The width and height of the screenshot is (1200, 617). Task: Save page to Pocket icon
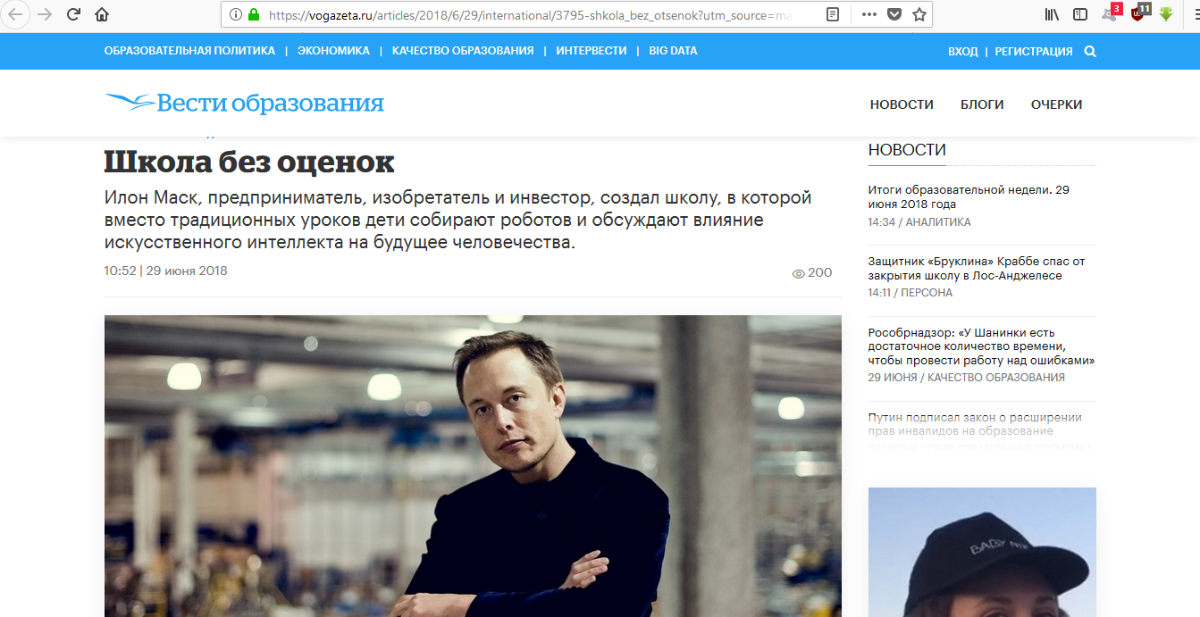click(x=894, y=15)
